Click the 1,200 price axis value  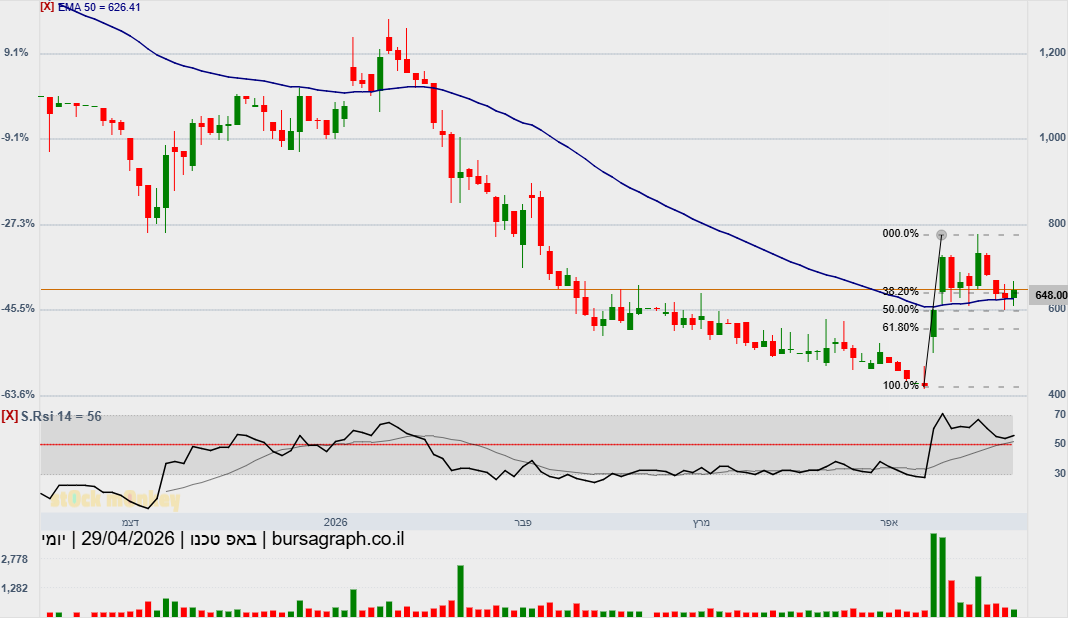pyautogui.click(x=1052, y=52)
